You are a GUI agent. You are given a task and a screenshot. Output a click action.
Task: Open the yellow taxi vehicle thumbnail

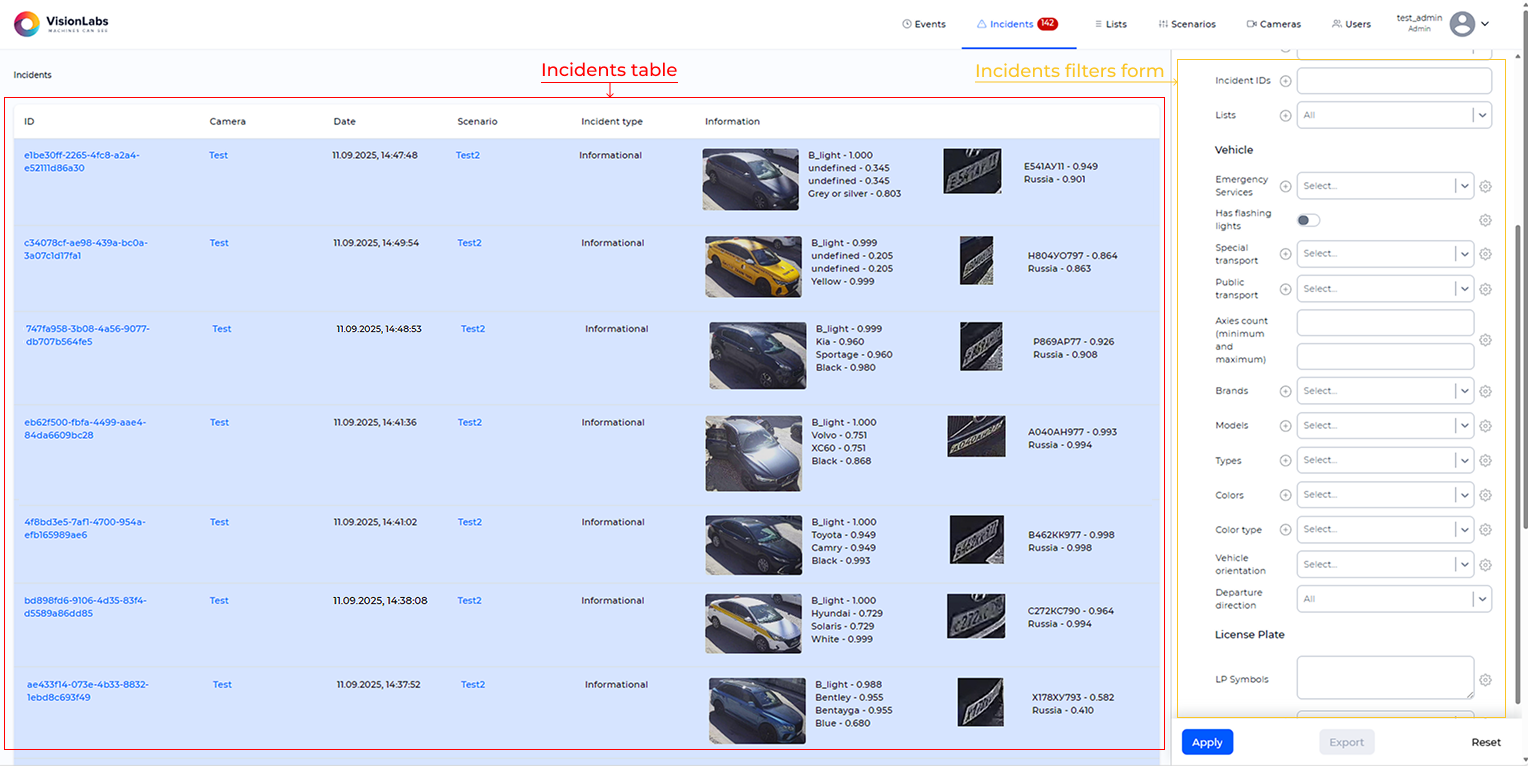(x=753, y=267)
